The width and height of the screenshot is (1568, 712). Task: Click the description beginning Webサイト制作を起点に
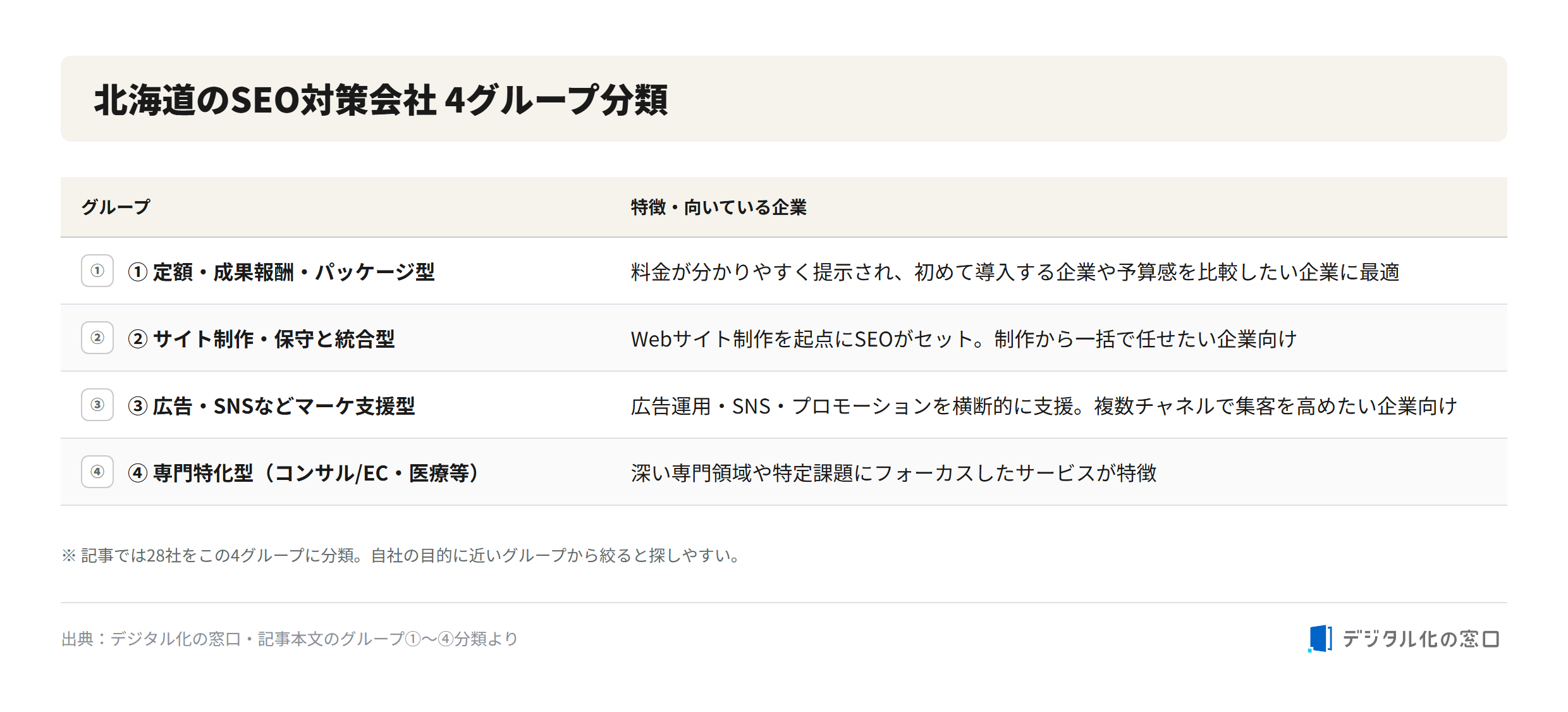click(x=964, y=339)
